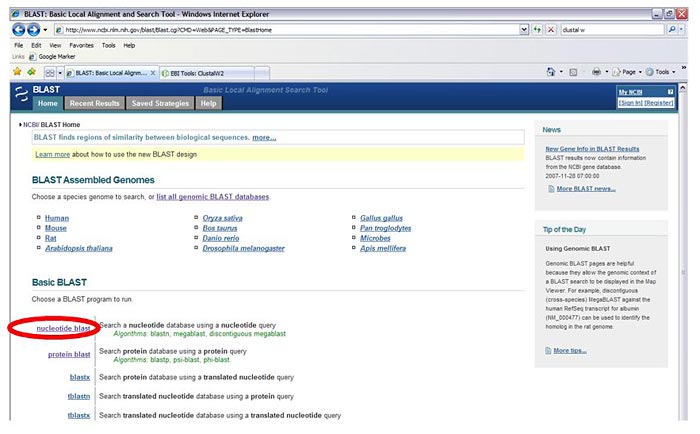
Task: Open the Favorites menu
Action: (81, 45)
